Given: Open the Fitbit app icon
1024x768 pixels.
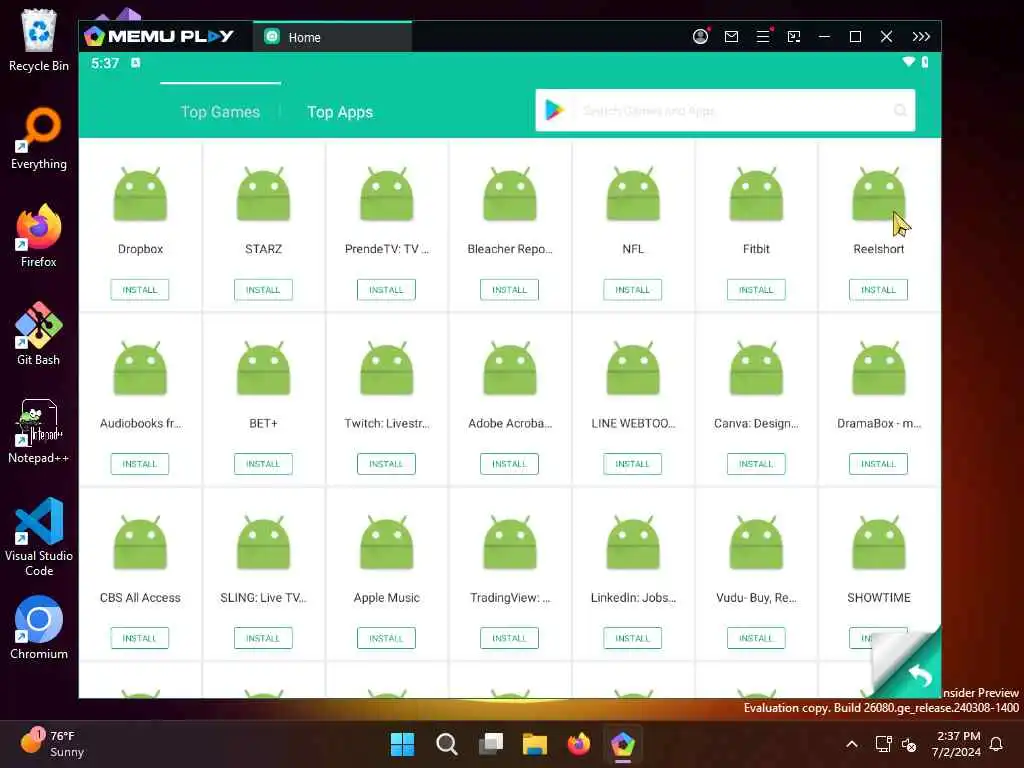Looking at the screenshot, I should pyautogui.click(x=756, y=194).
